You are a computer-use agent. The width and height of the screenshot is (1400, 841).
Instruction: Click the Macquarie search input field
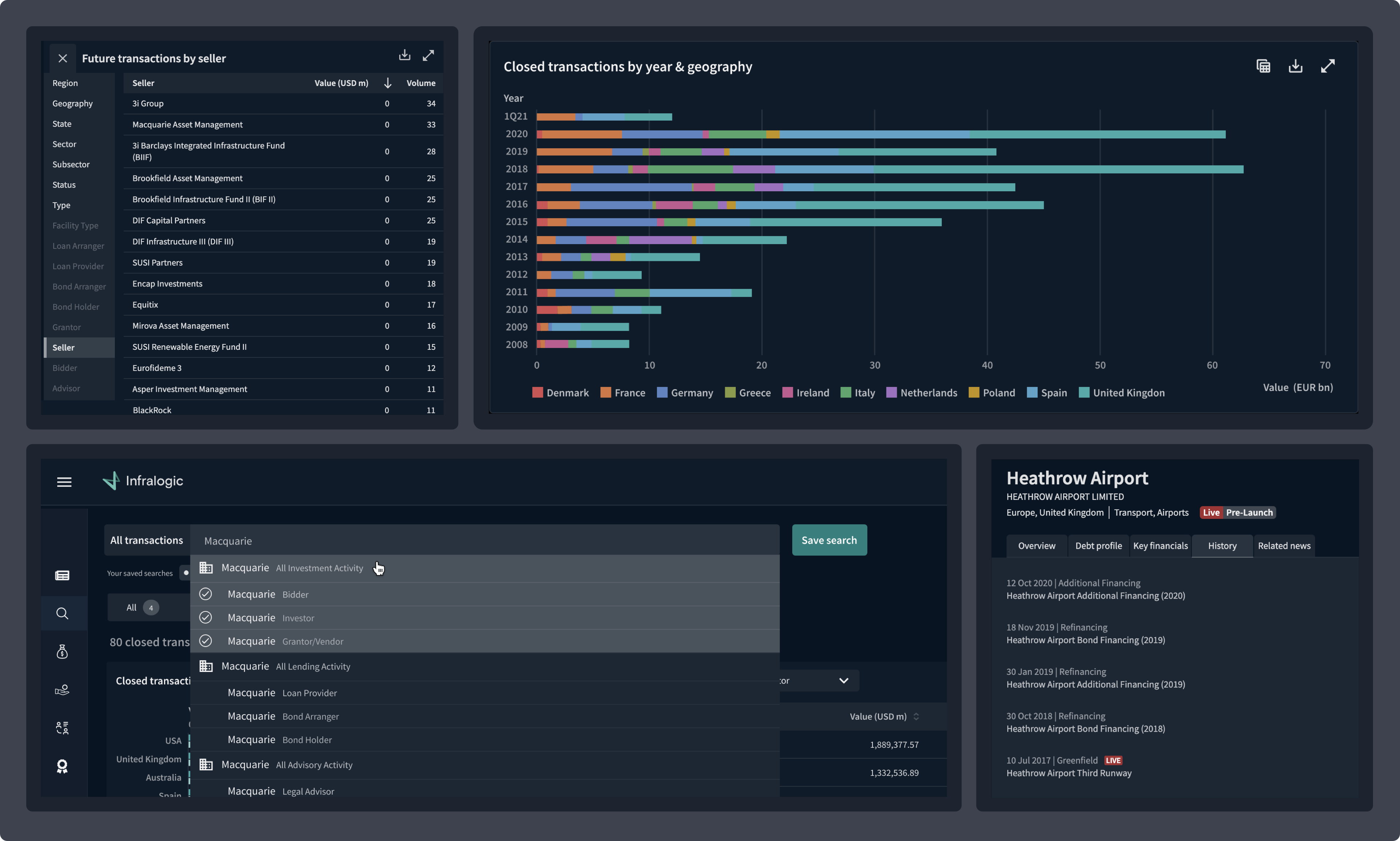point(485,541)
